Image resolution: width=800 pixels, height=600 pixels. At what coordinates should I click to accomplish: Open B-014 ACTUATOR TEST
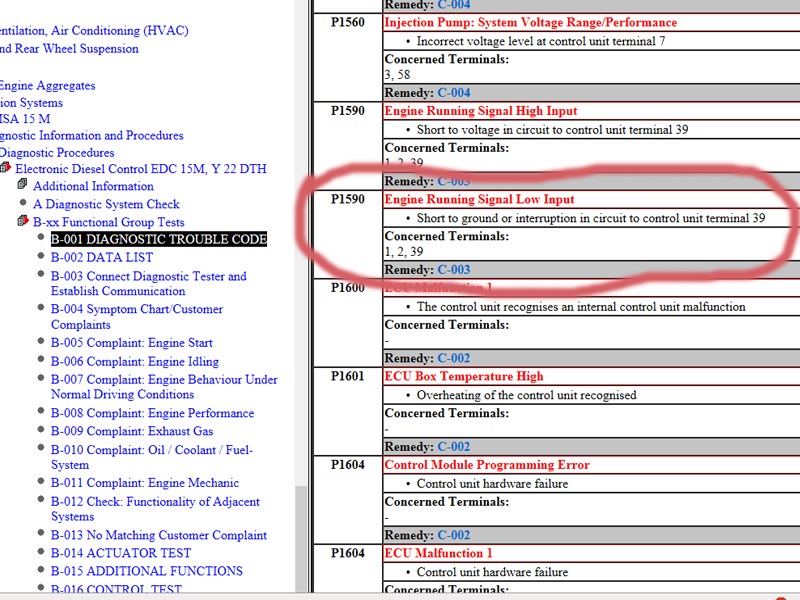pos(121,553)
